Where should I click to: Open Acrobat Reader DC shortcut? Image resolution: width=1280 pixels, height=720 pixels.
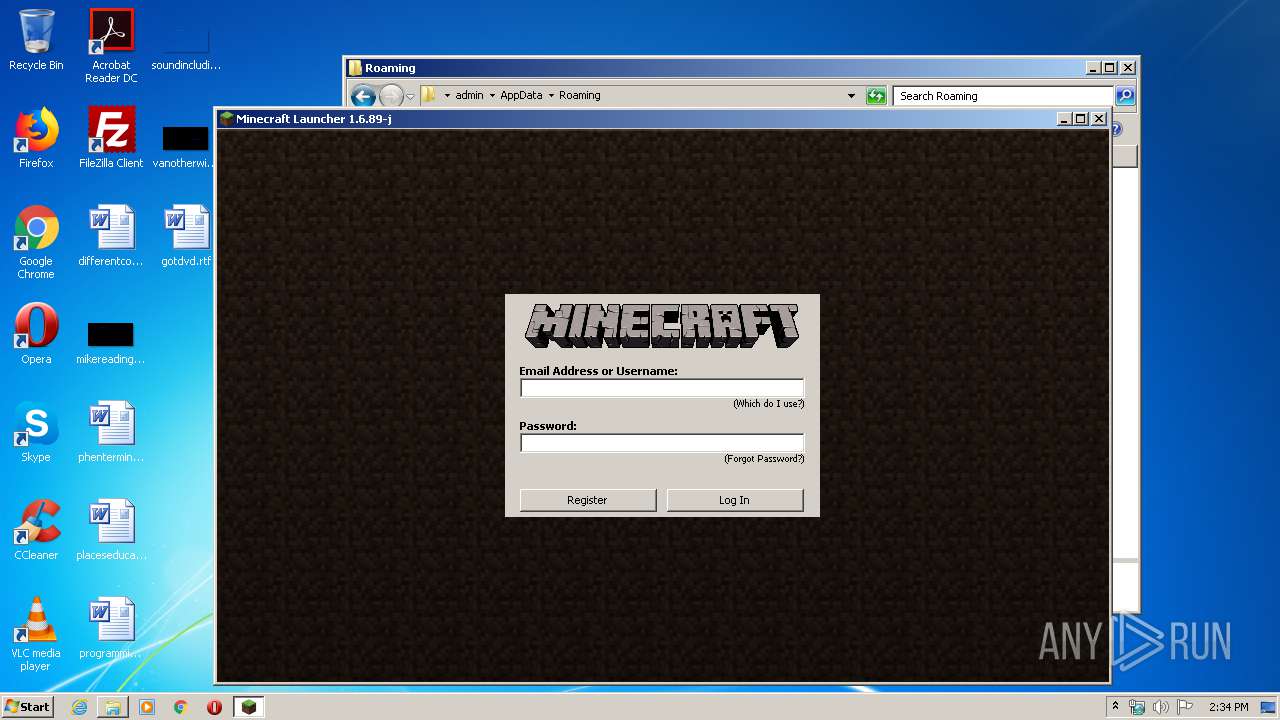coord(111,45)
